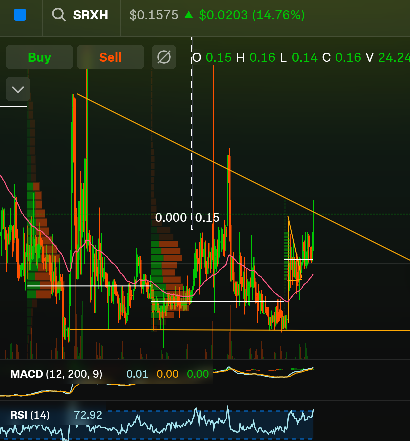Click the $0.0203 (14.76%) change value

click(252, 15)
